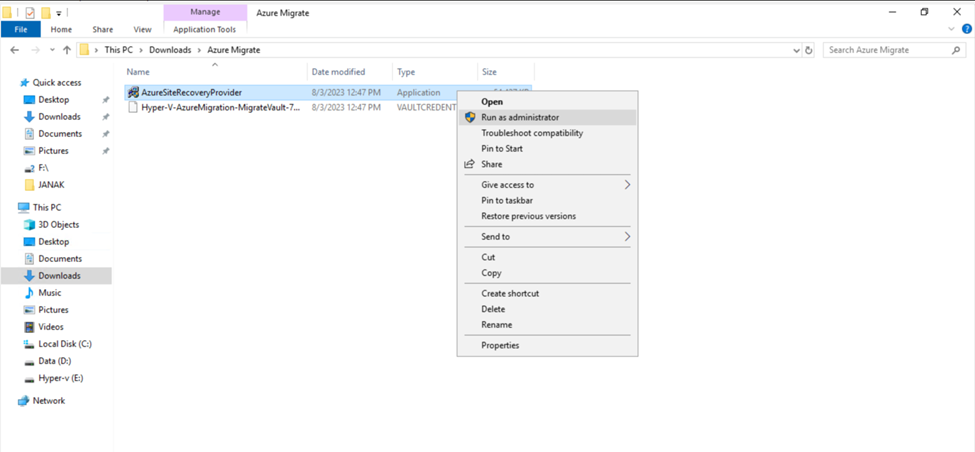The image size is (975, 452).
Task: Switch to the Share ribbon tab
Action: pyautogui.click(x=103, y=29)
